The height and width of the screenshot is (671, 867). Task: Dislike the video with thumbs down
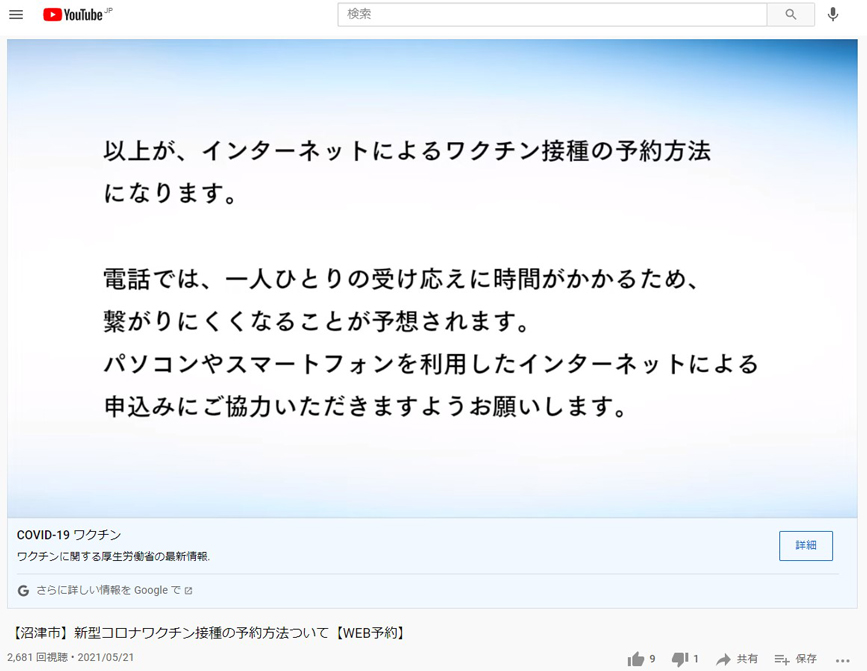tap(680, 659)
